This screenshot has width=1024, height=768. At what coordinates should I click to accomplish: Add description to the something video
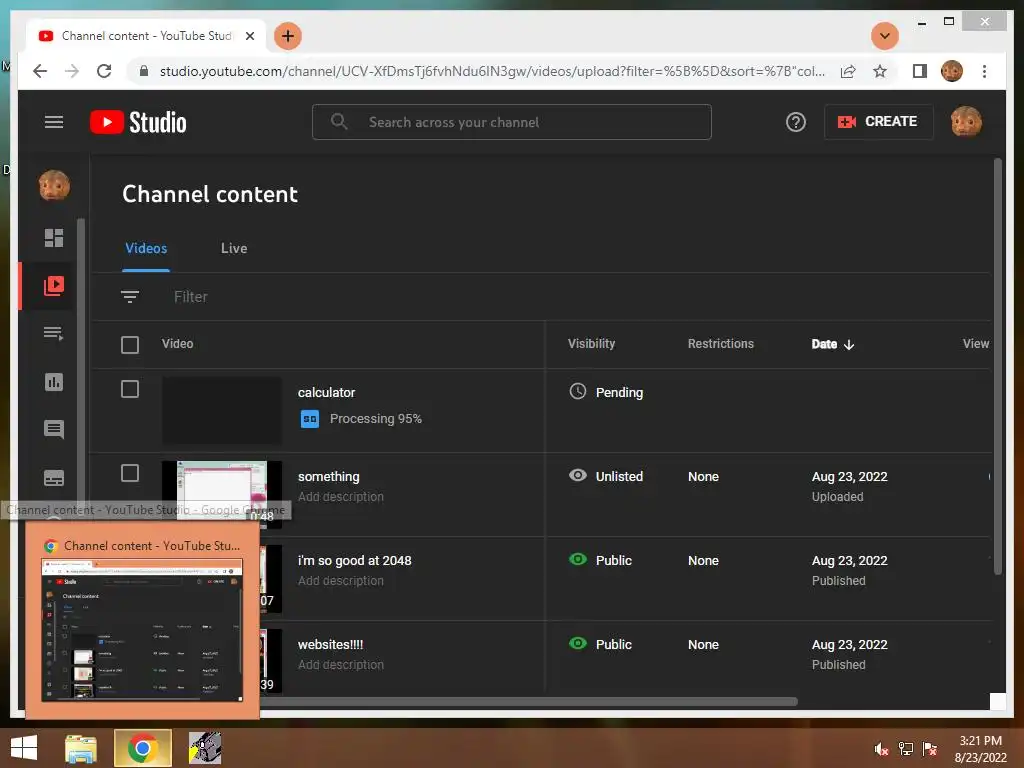(x=341, y=497)
